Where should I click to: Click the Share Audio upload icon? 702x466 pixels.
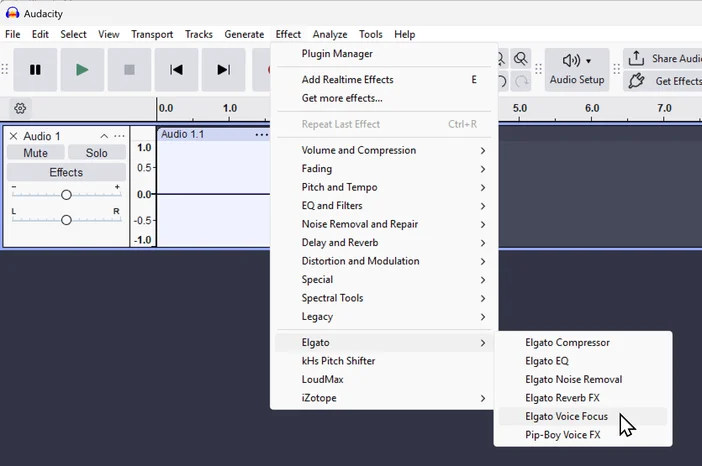coord(636,59)
